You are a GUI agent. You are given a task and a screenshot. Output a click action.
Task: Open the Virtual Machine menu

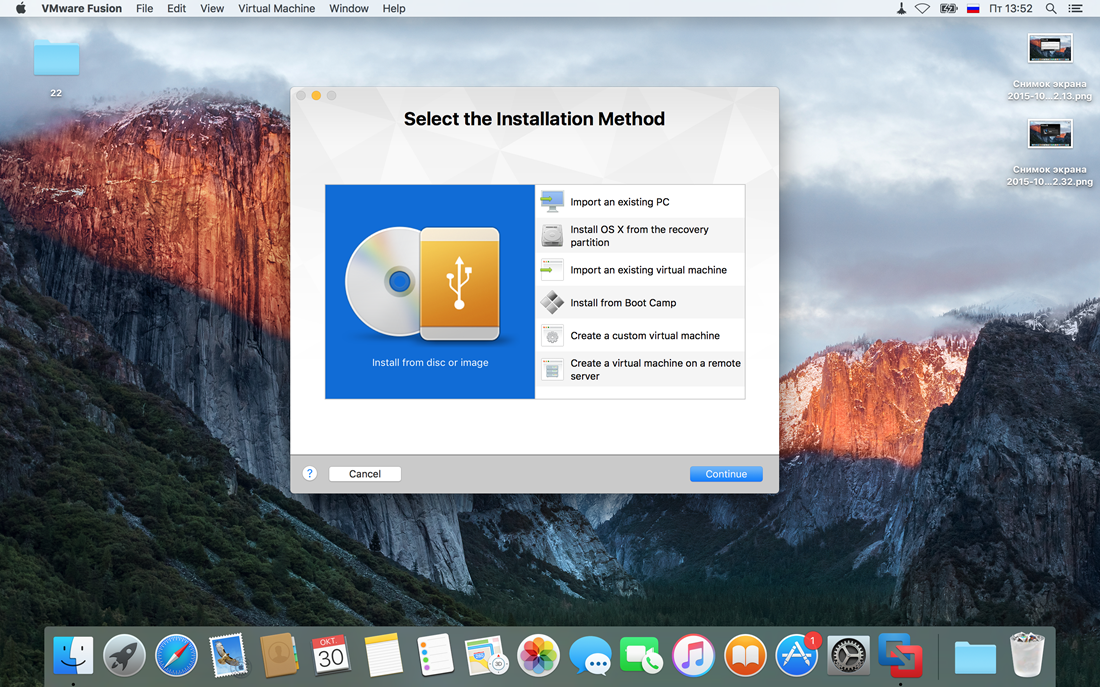coord(276,8)
